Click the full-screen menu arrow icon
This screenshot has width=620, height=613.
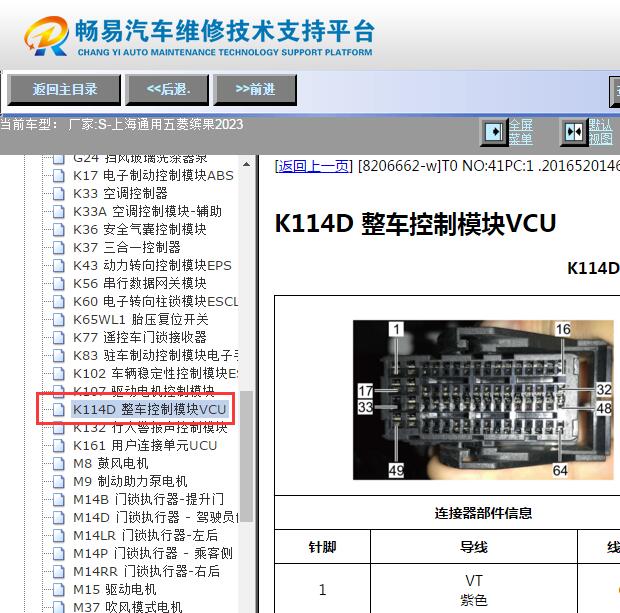point(494,132)
